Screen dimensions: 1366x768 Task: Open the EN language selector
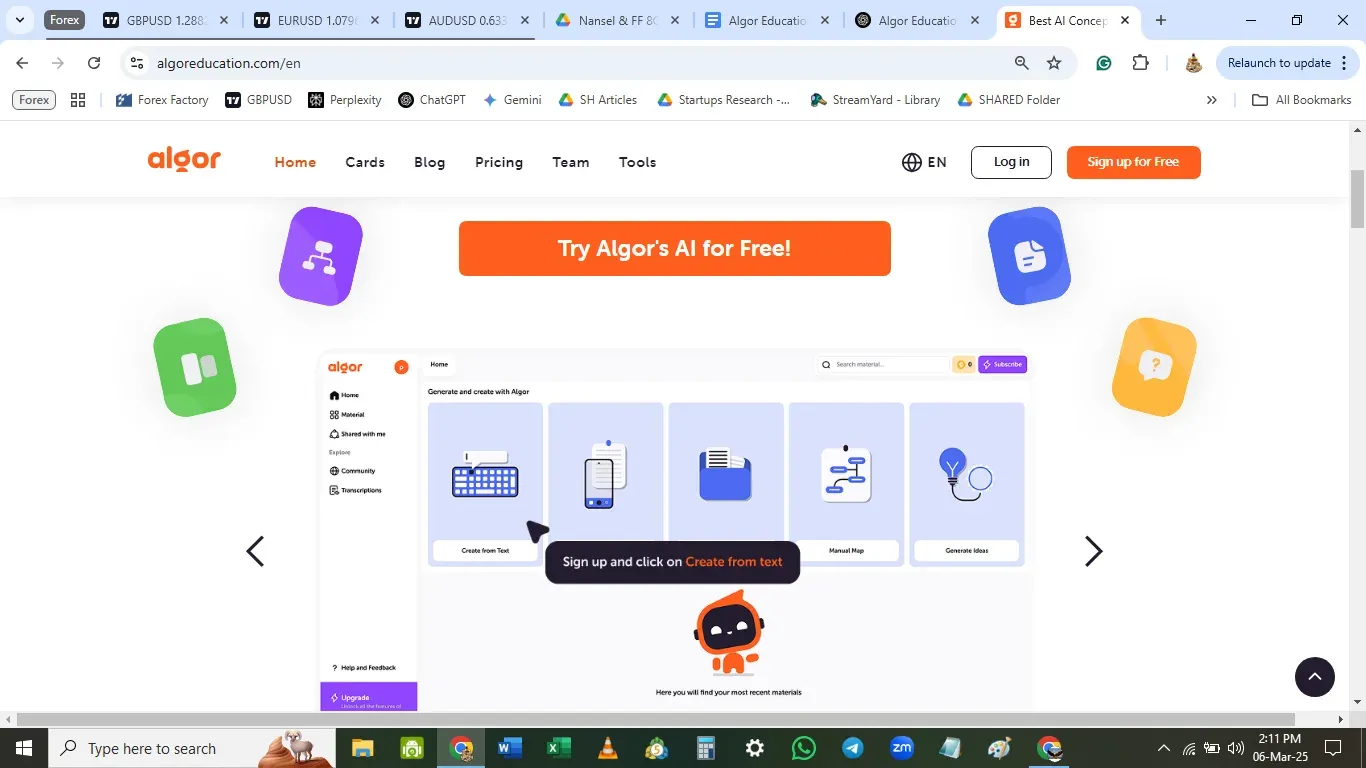924,162
